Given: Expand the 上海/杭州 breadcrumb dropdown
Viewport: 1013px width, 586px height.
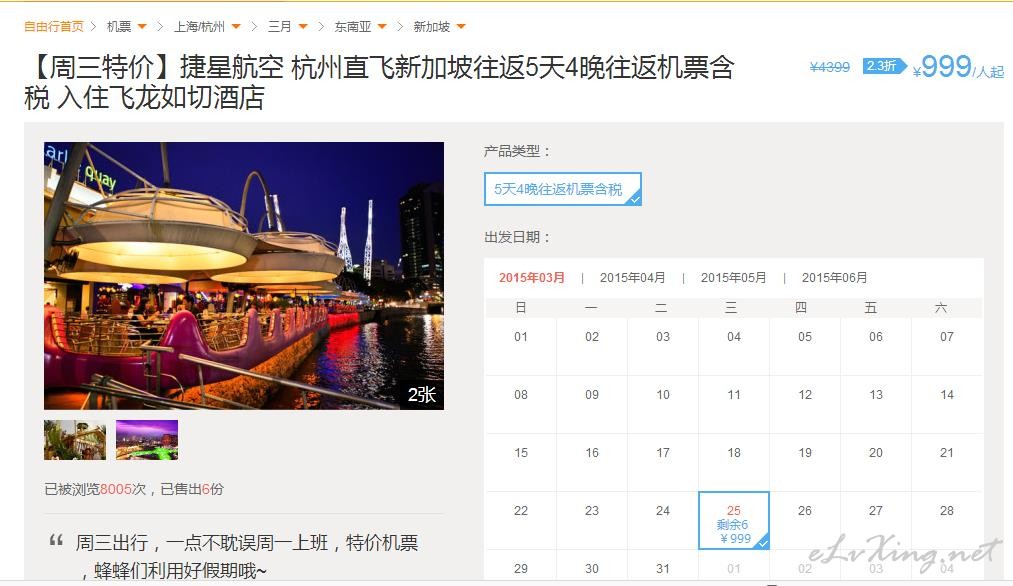Looking at the screenshot, I should (236, 27).
